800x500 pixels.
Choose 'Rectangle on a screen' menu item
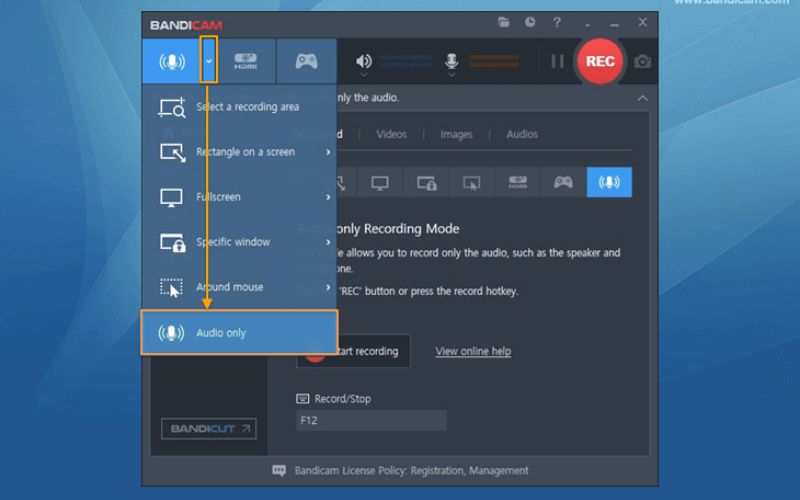pos(239,152)
